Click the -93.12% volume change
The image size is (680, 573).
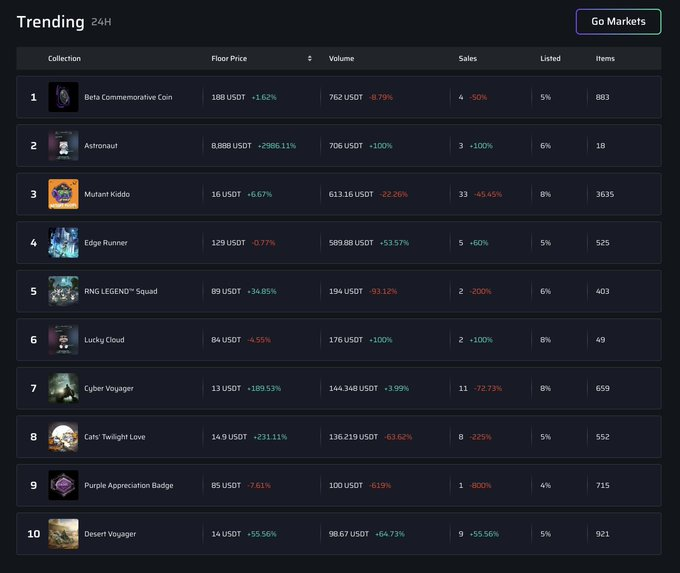pos(383,291)
